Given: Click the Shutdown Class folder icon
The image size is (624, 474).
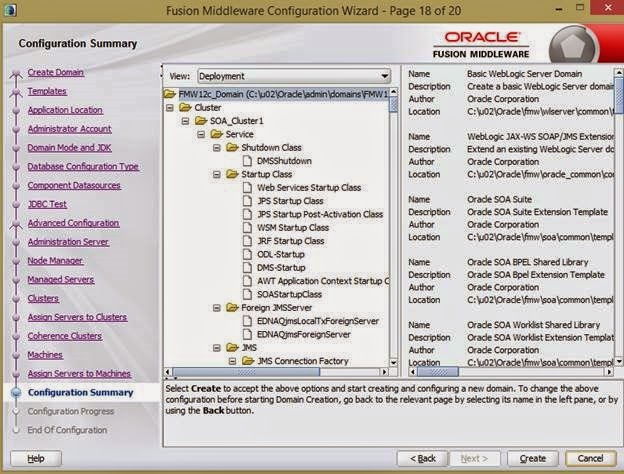Looking at the screenshot, I should click(x=232, y=147).
